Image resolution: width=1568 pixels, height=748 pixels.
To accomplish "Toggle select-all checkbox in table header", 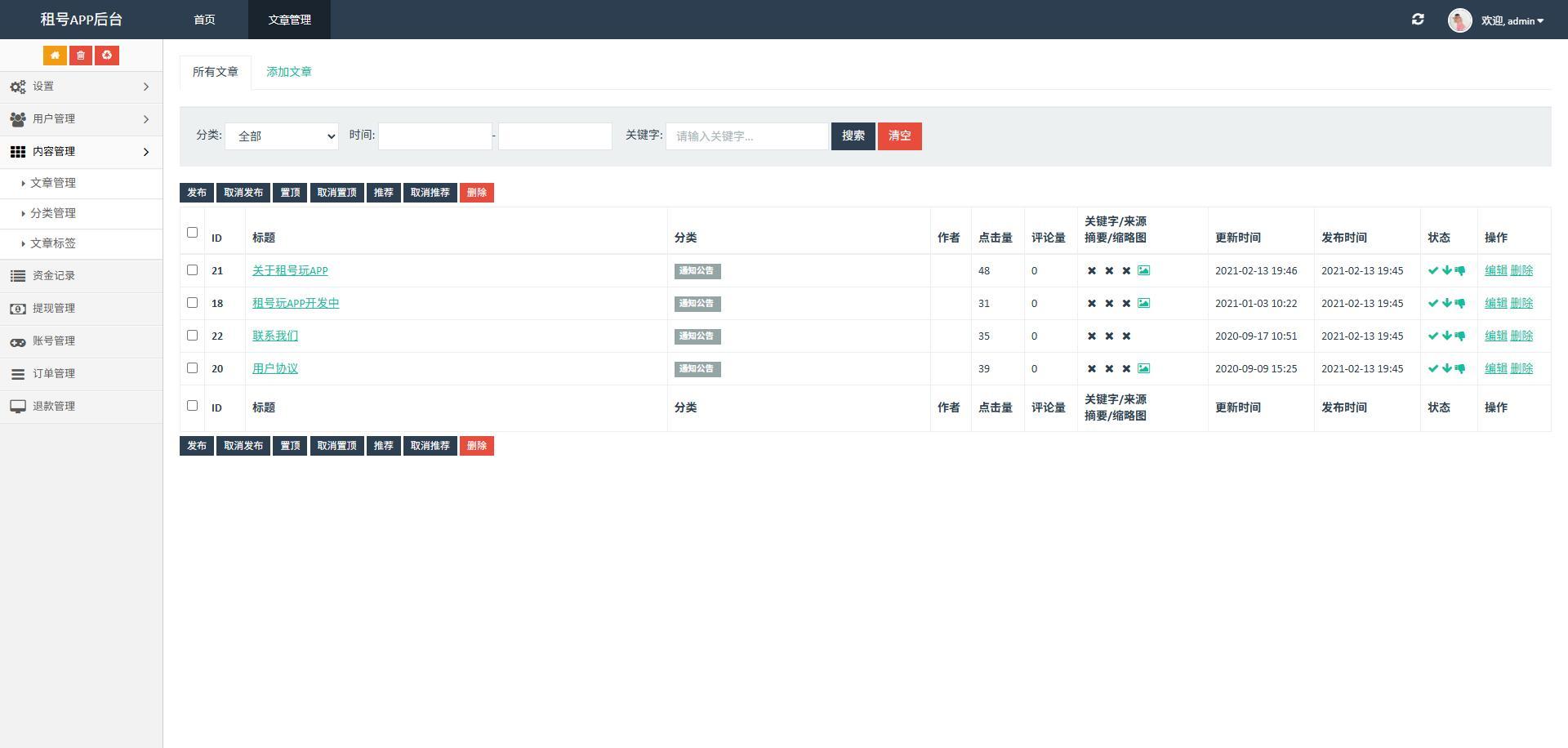I will pos(193,232).
